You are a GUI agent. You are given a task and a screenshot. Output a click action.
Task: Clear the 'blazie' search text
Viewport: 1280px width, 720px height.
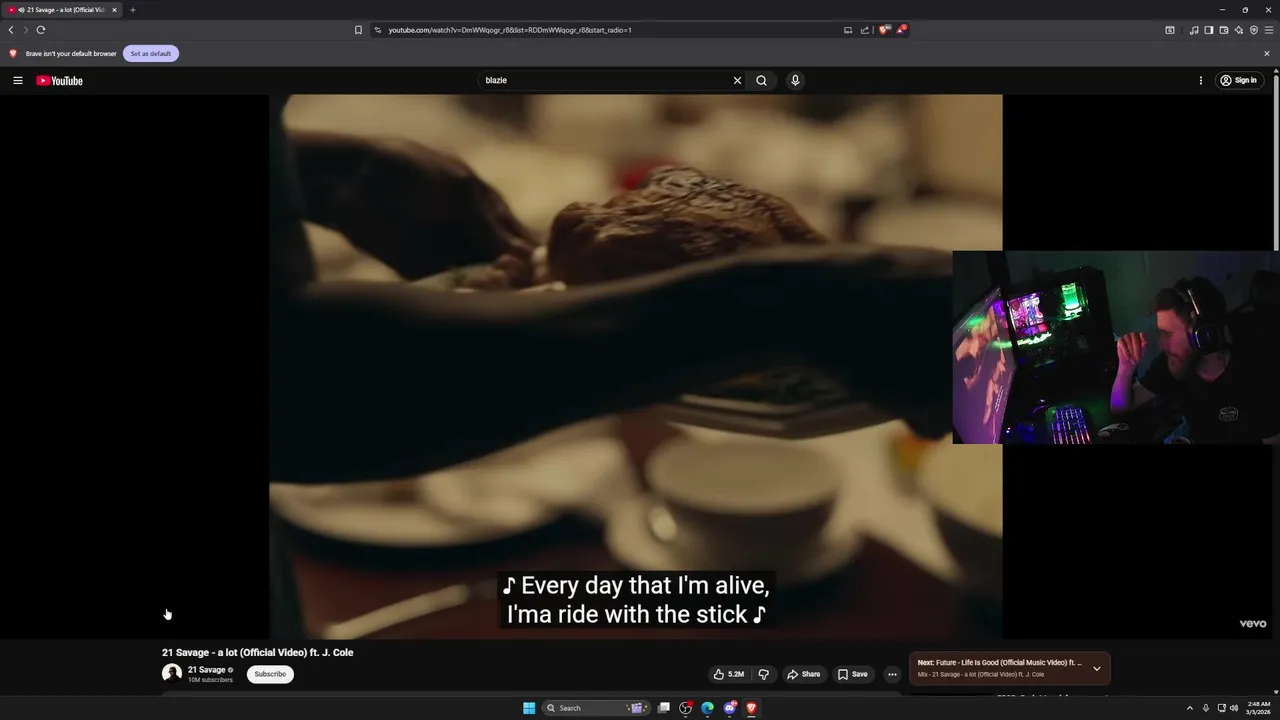click(x=737, y=80)
